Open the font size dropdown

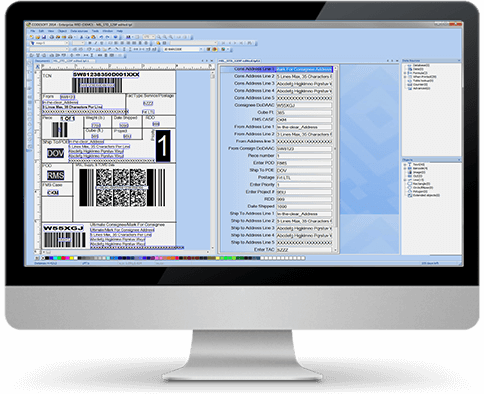(79, 43)
